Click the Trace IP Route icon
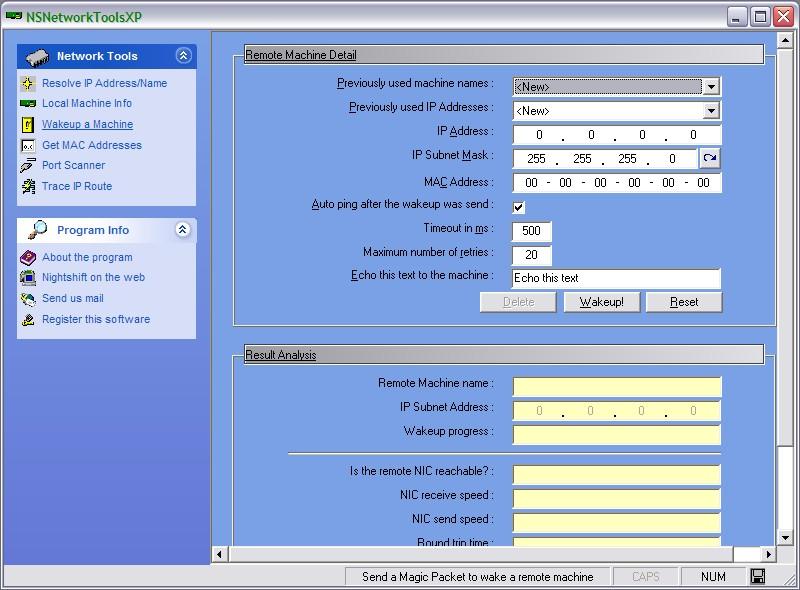 click(28, 186)
